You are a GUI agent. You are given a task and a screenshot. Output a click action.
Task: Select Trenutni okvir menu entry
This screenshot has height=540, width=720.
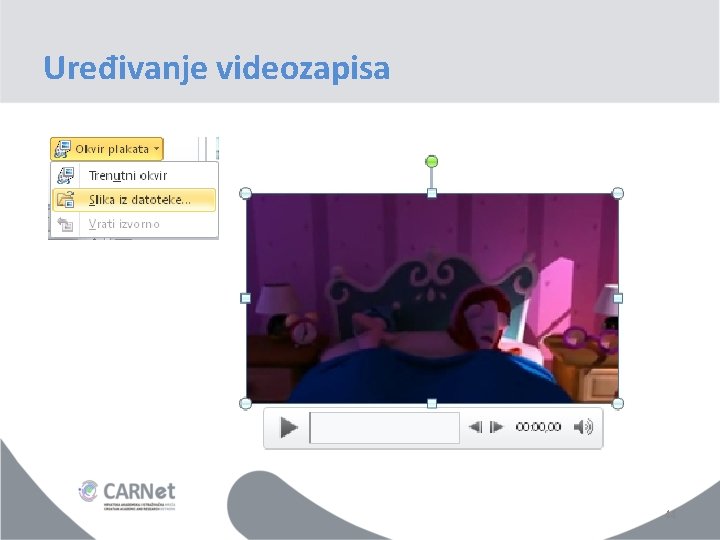(x=134, y=175)
